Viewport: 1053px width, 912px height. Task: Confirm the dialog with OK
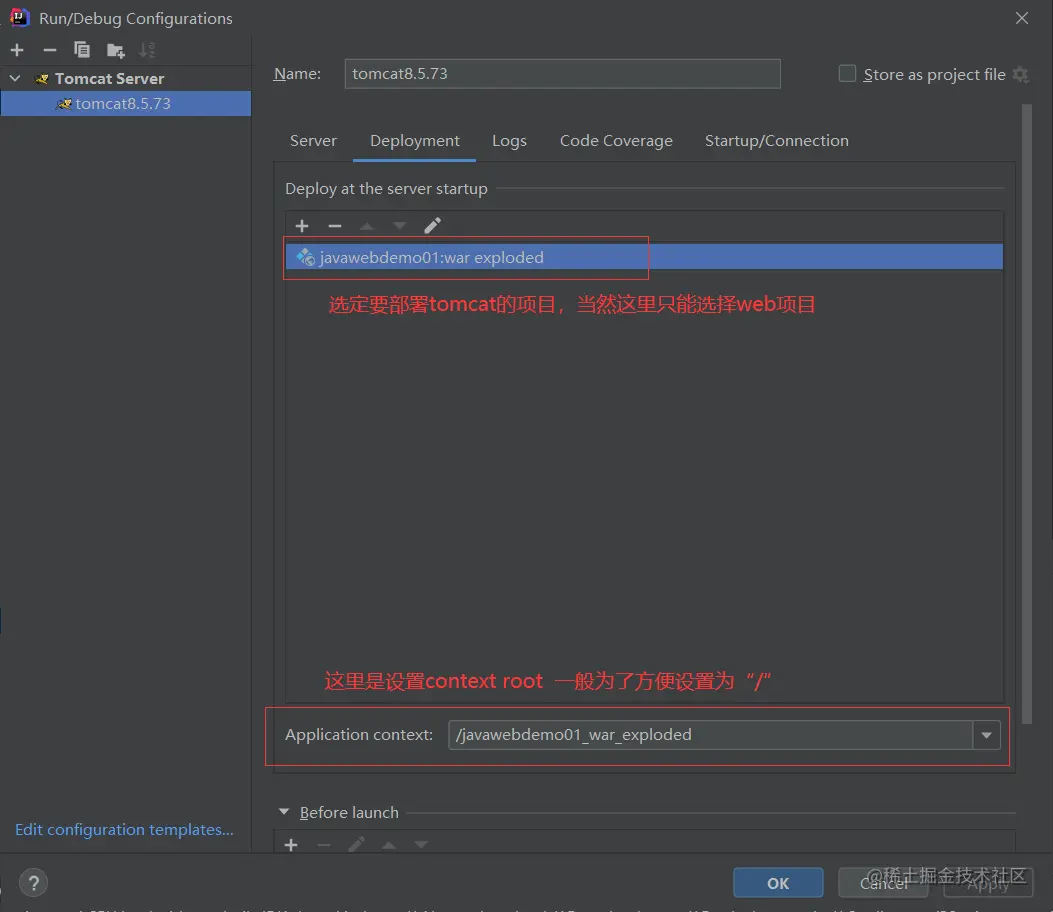click(778, 882)
